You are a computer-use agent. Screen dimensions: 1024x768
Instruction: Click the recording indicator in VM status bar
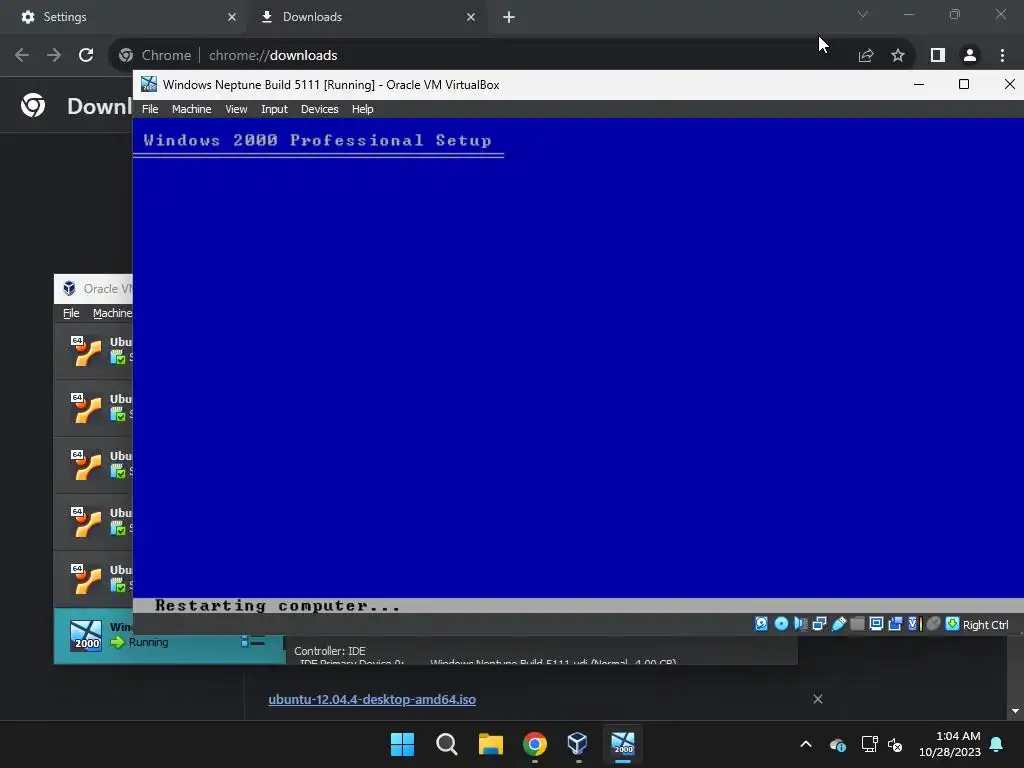click(895, 624)
